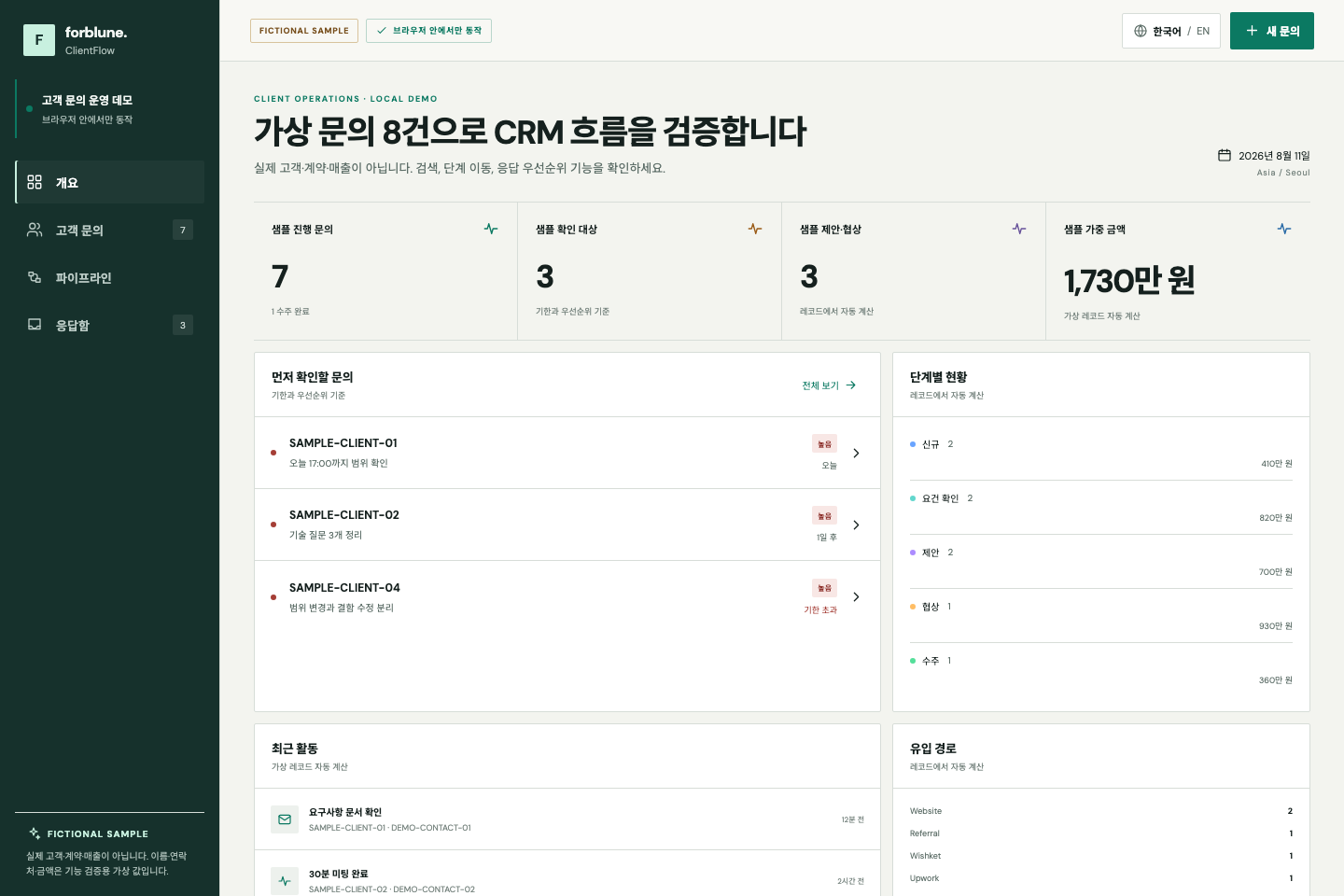The height and width of the screenshot is (896, 1344).
Task: Click the 응답함 inbox icon
Action: coord(35,325)
